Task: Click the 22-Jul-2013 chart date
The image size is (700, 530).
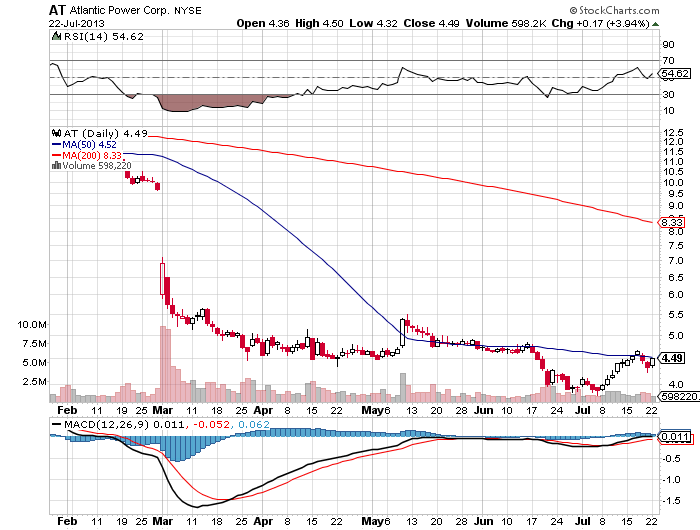Action: point(77,23)
